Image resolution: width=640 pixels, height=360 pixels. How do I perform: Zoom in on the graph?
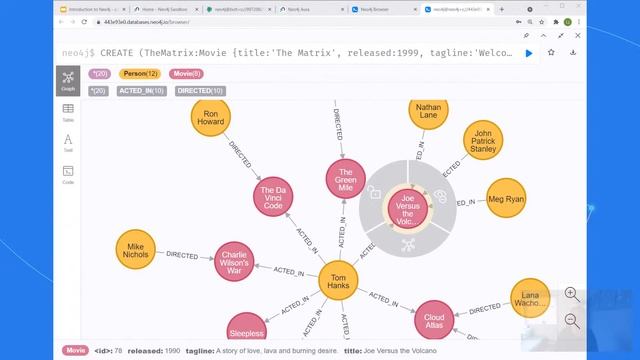(x=571, y=294)
